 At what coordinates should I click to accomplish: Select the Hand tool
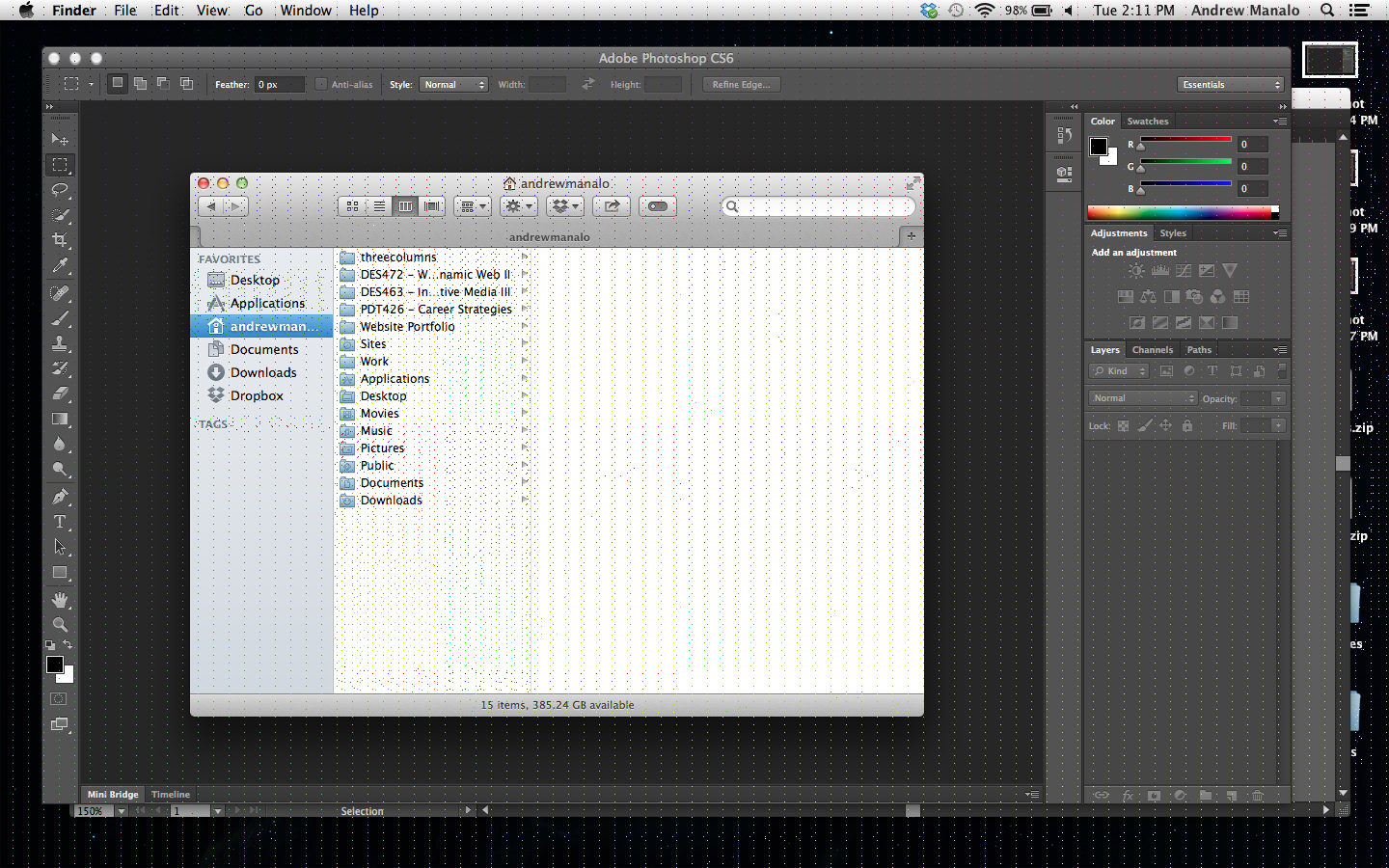point(60,600)
